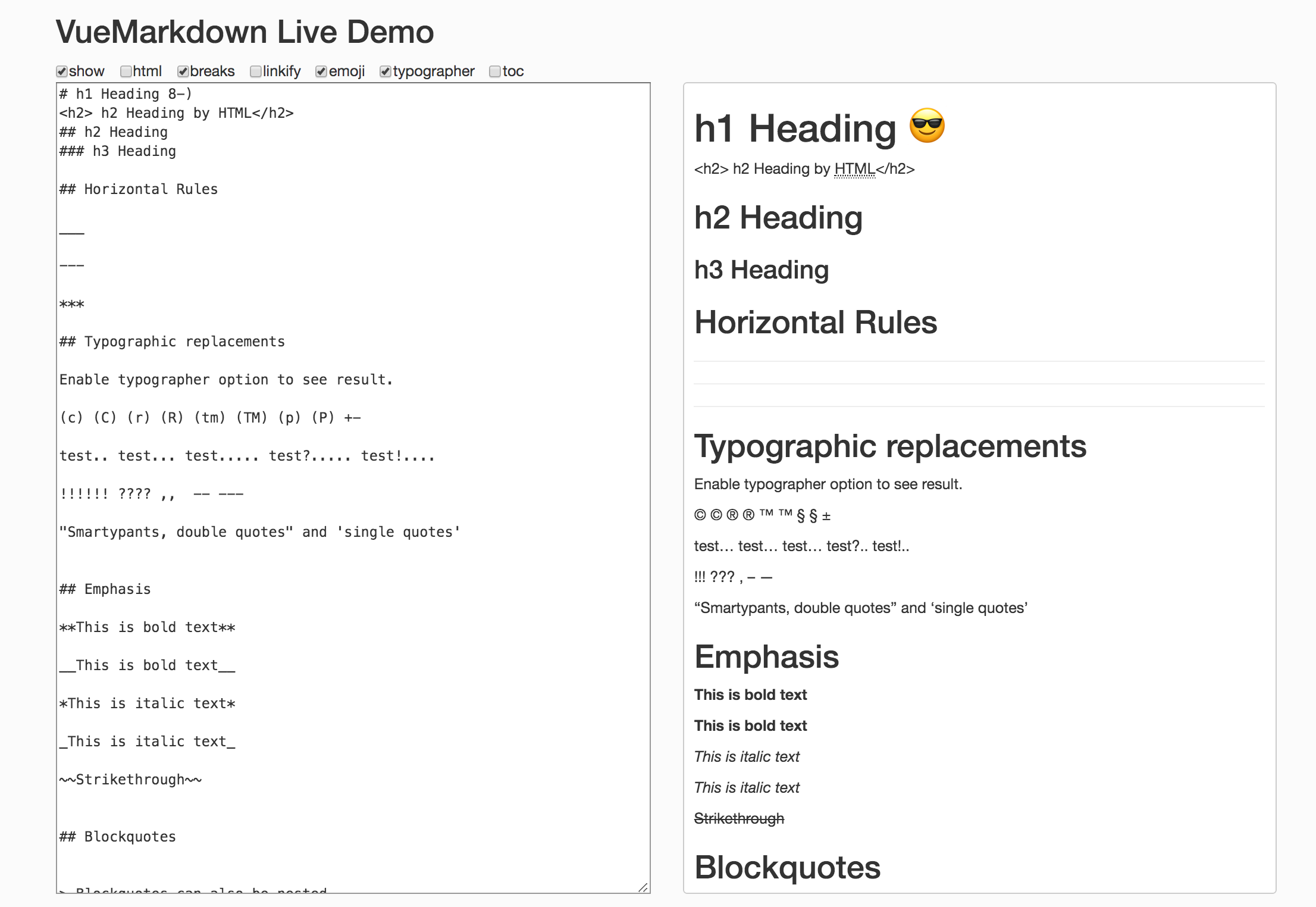
Task: Click '## Horizontal Rules' in the editor
Action: point(139,189)
